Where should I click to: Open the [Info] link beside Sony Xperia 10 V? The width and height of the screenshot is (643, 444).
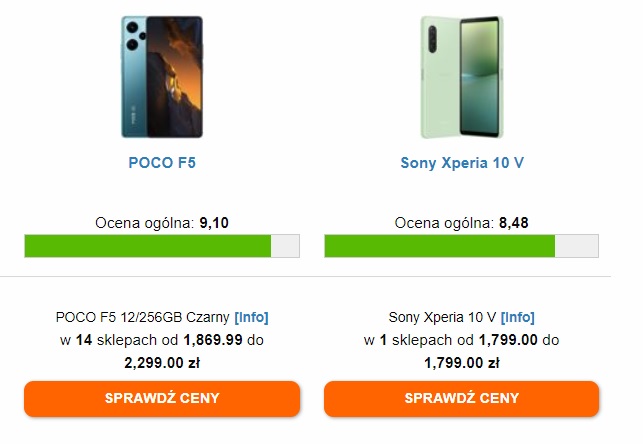click(x=517, y=317)
